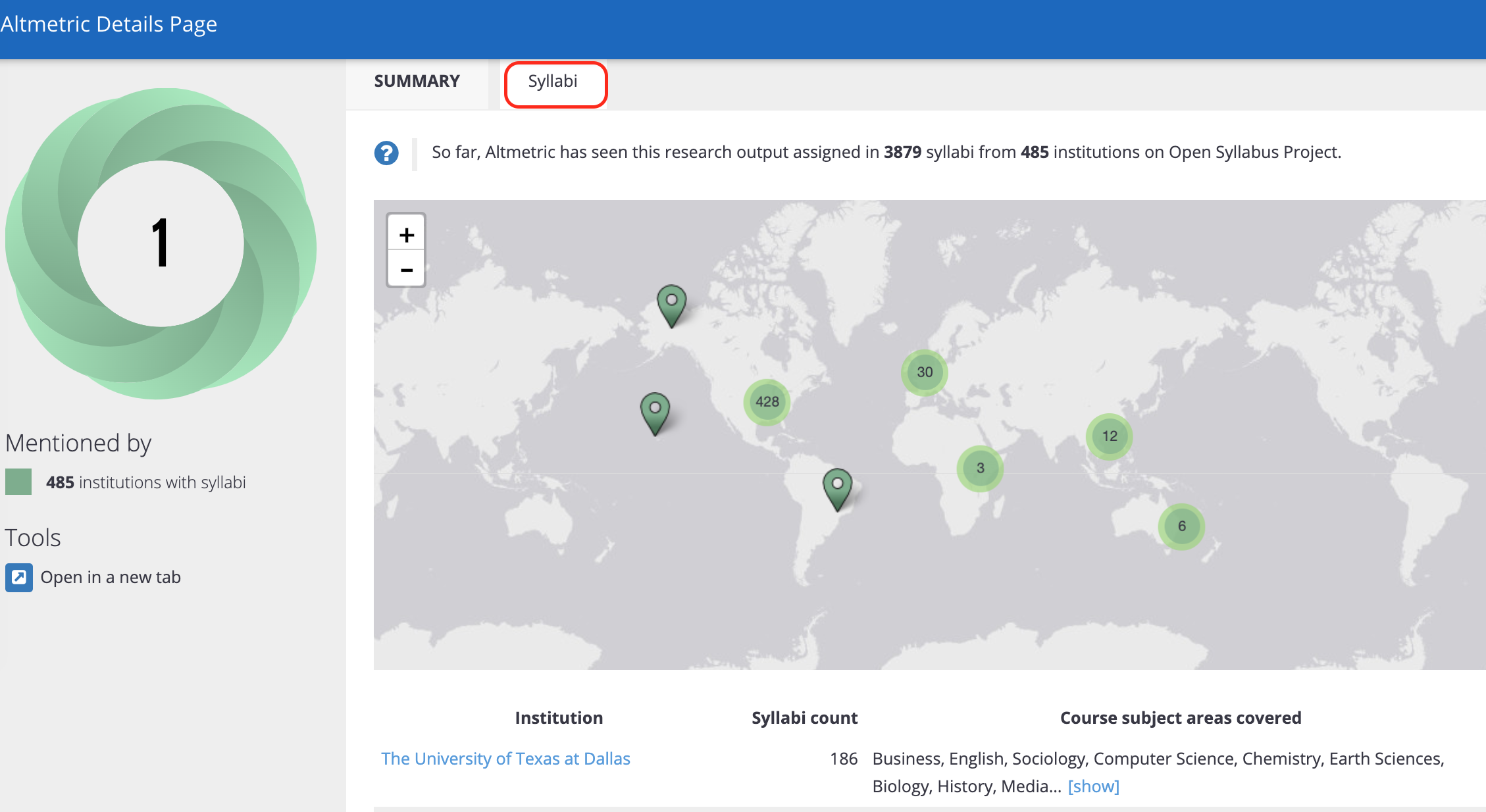The width and height of the screenshot is (1486, 812).
Task: Switch to the SUMMARY tab
Action: [x=417, y=82]
